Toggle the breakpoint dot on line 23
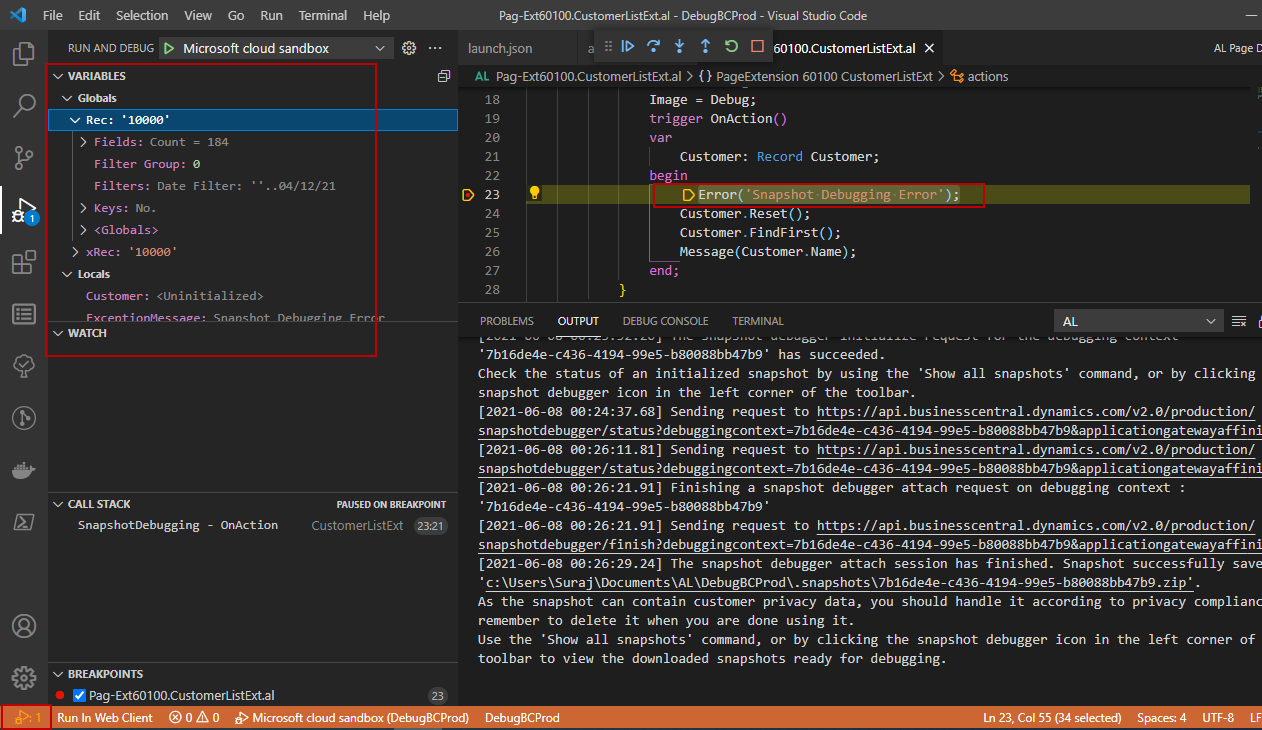1262x730 pixels. click(468, 194)
